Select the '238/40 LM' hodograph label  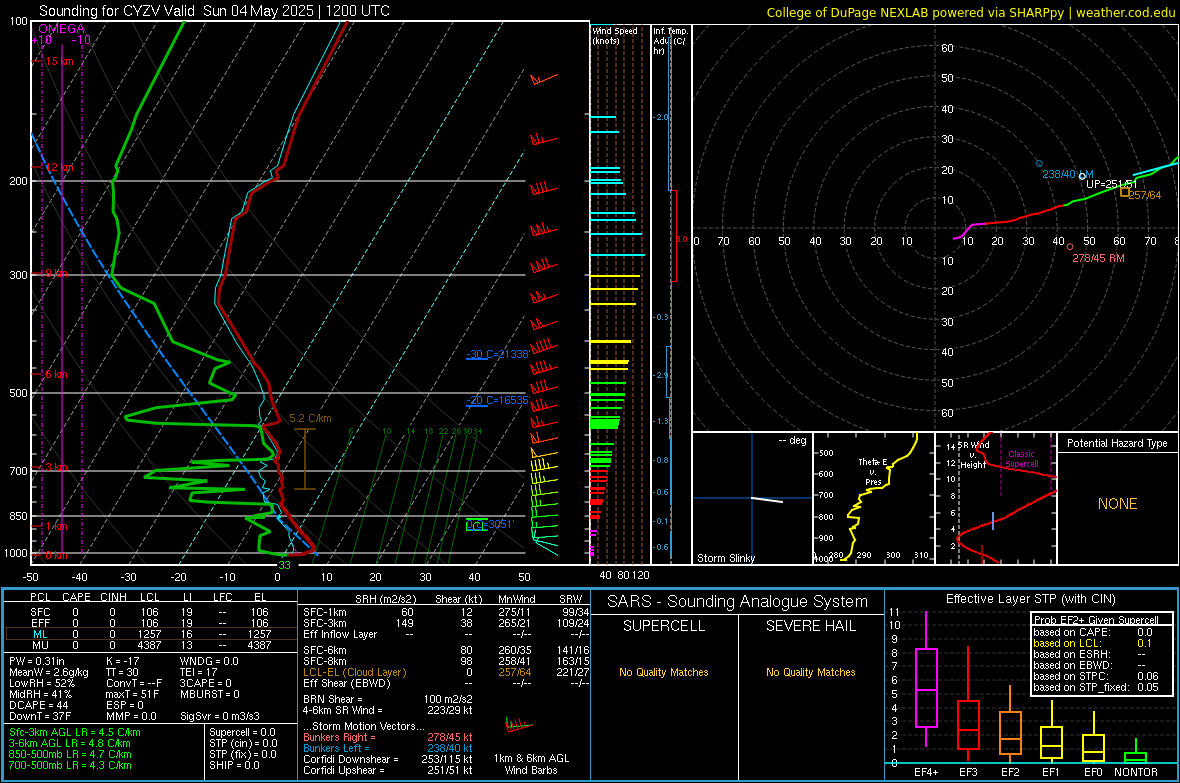coord(1068,174)
